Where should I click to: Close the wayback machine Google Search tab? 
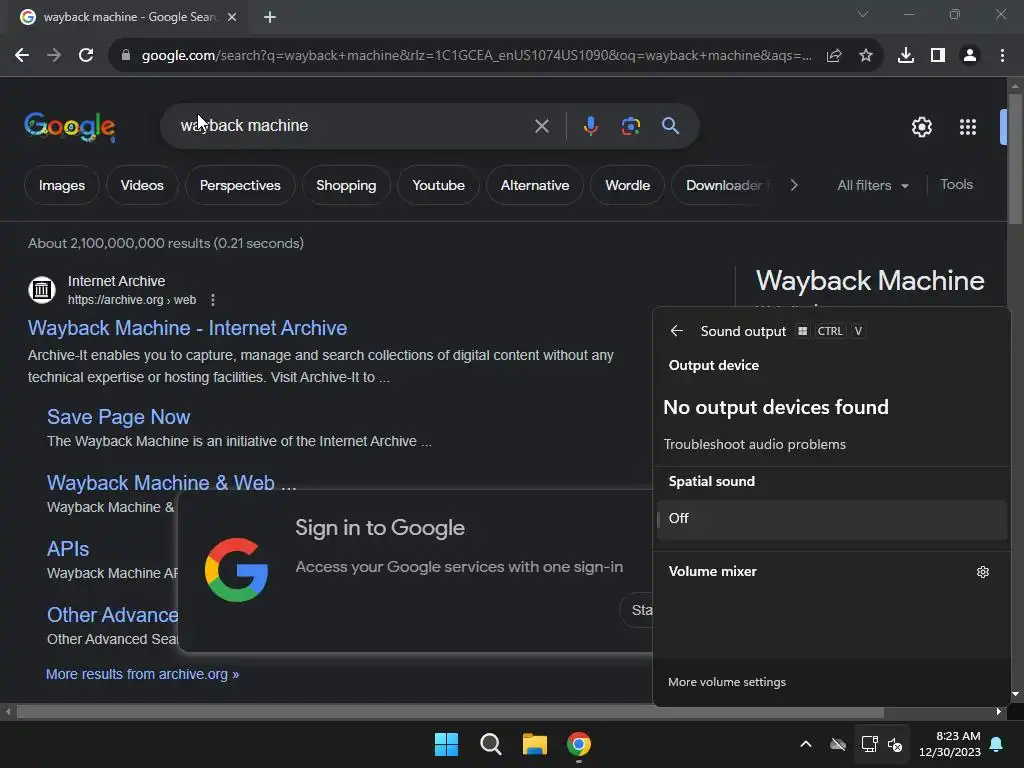(x=232, y=17)
